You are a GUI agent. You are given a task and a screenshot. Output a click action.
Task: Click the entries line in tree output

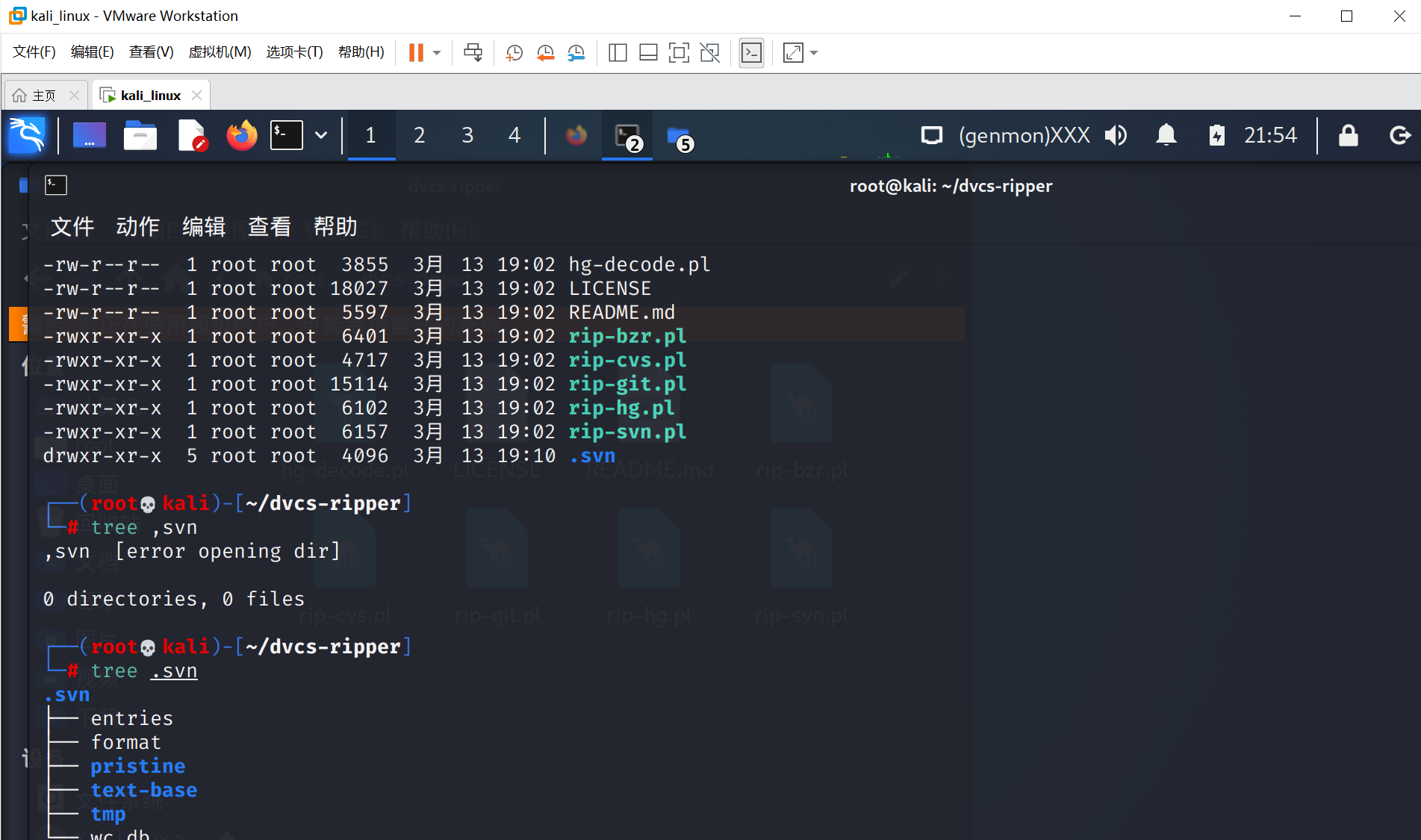point(132,718)
